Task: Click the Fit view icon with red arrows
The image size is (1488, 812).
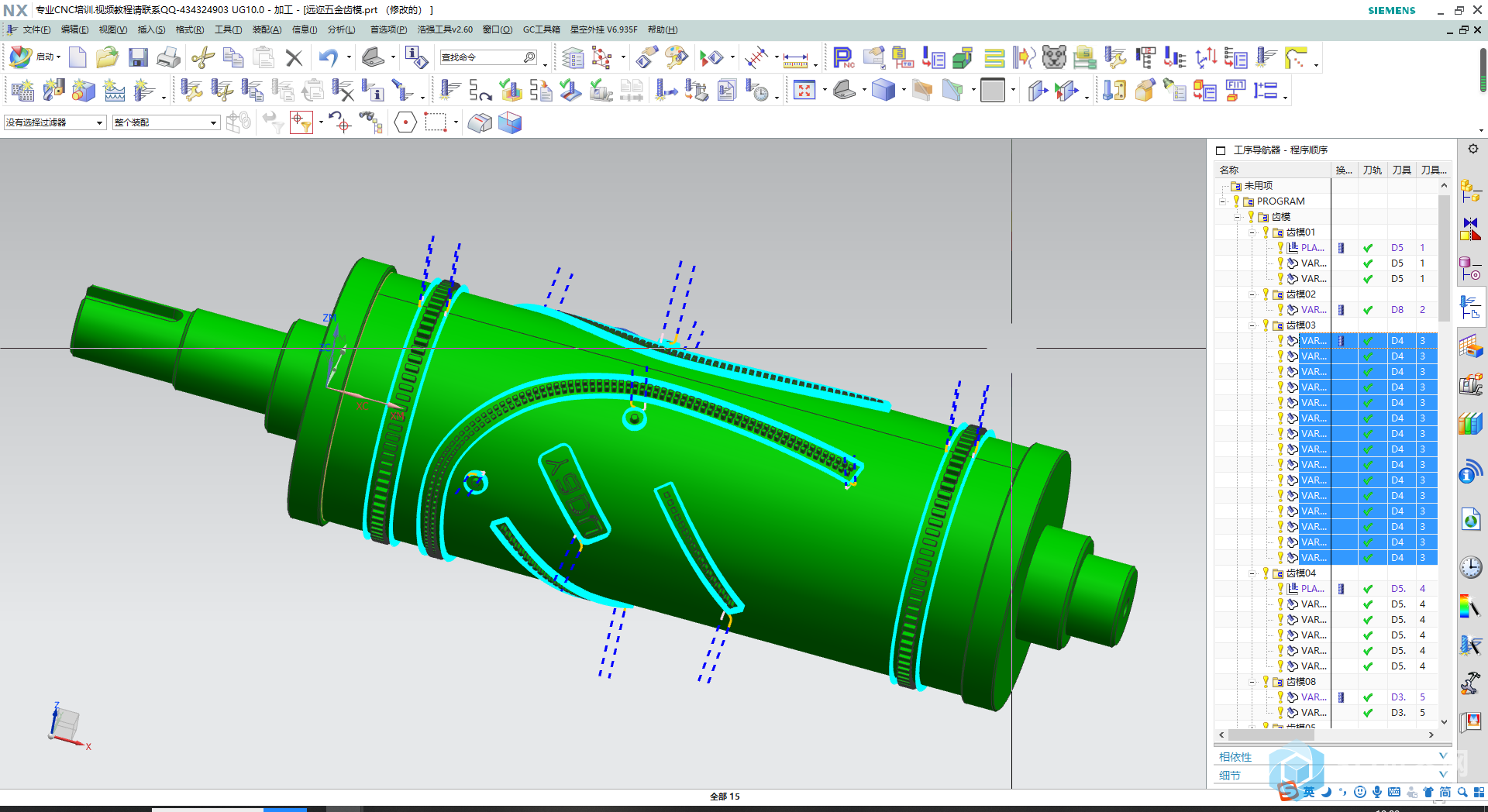Action: tap(804, 91)
